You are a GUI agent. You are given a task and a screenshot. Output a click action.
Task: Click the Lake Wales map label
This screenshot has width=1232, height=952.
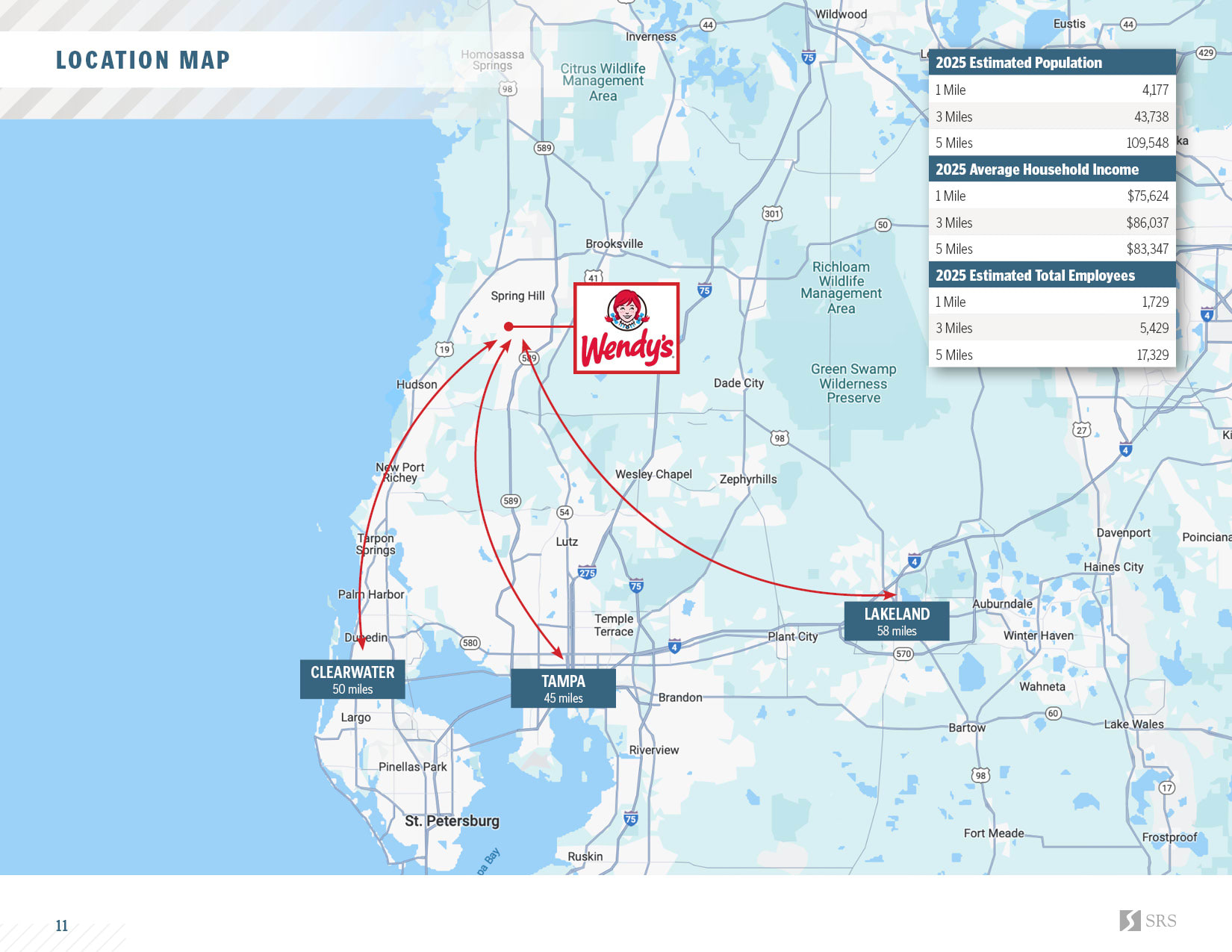pyautogui.click(x=1133, y=724)
